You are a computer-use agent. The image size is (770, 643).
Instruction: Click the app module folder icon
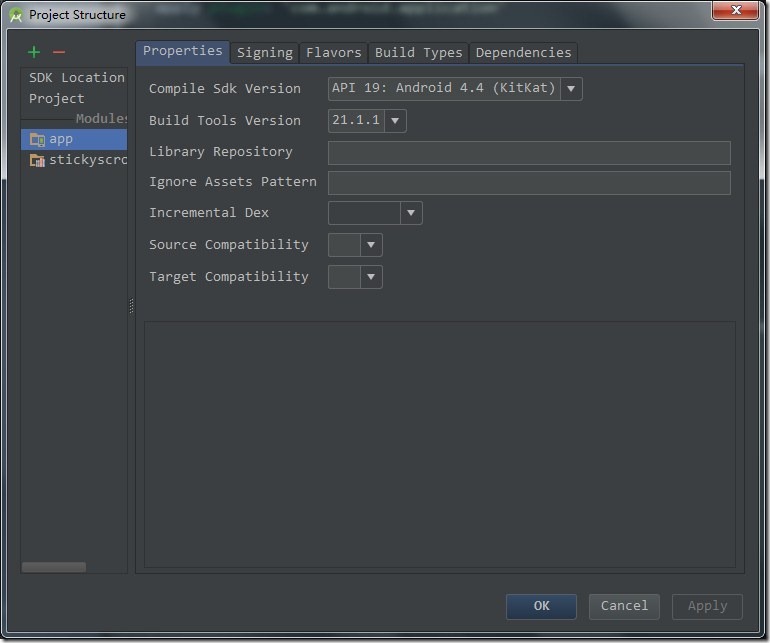click(37, 139)
